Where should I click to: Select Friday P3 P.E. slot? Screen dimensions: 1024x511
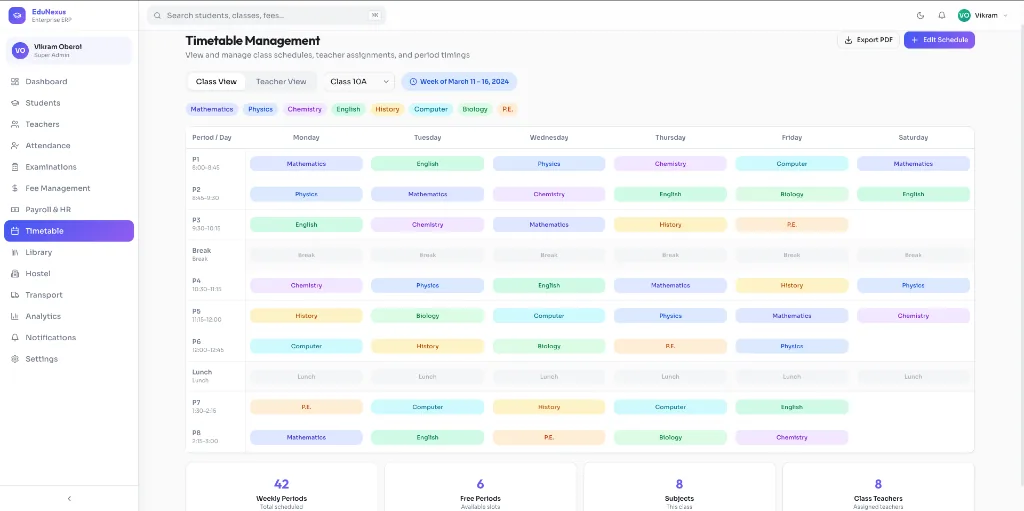[792, 225]
